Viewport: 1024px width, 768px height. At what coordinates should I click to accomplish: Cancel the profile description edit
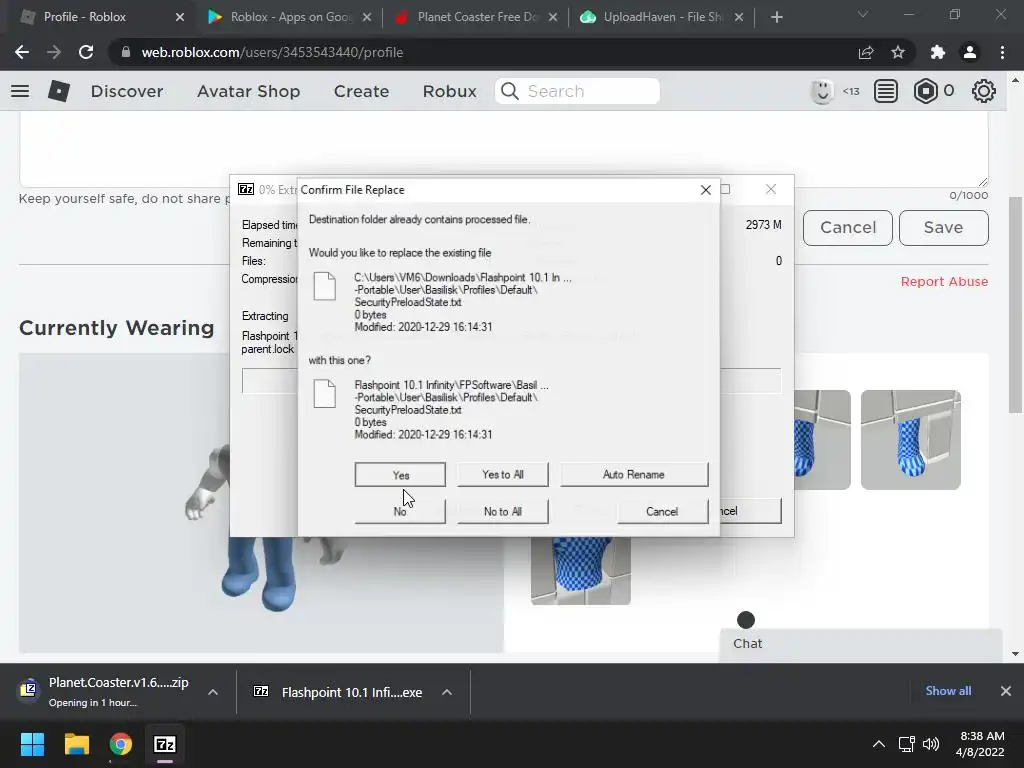point(848,227)
